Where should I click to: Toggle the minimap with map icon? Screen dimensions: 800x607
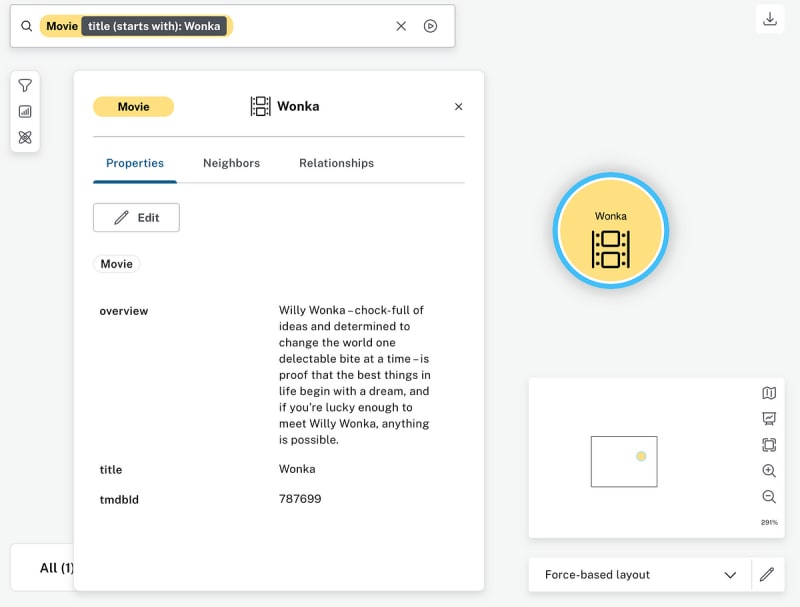click(768, 393)
